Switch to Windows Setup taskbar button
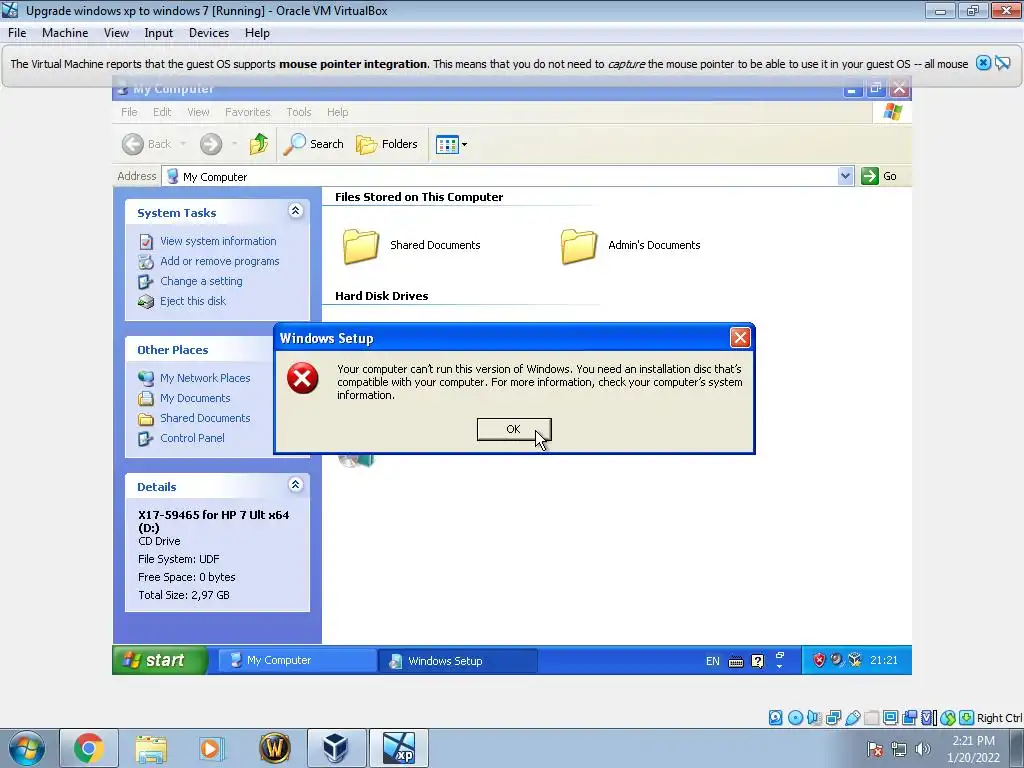 458,661
